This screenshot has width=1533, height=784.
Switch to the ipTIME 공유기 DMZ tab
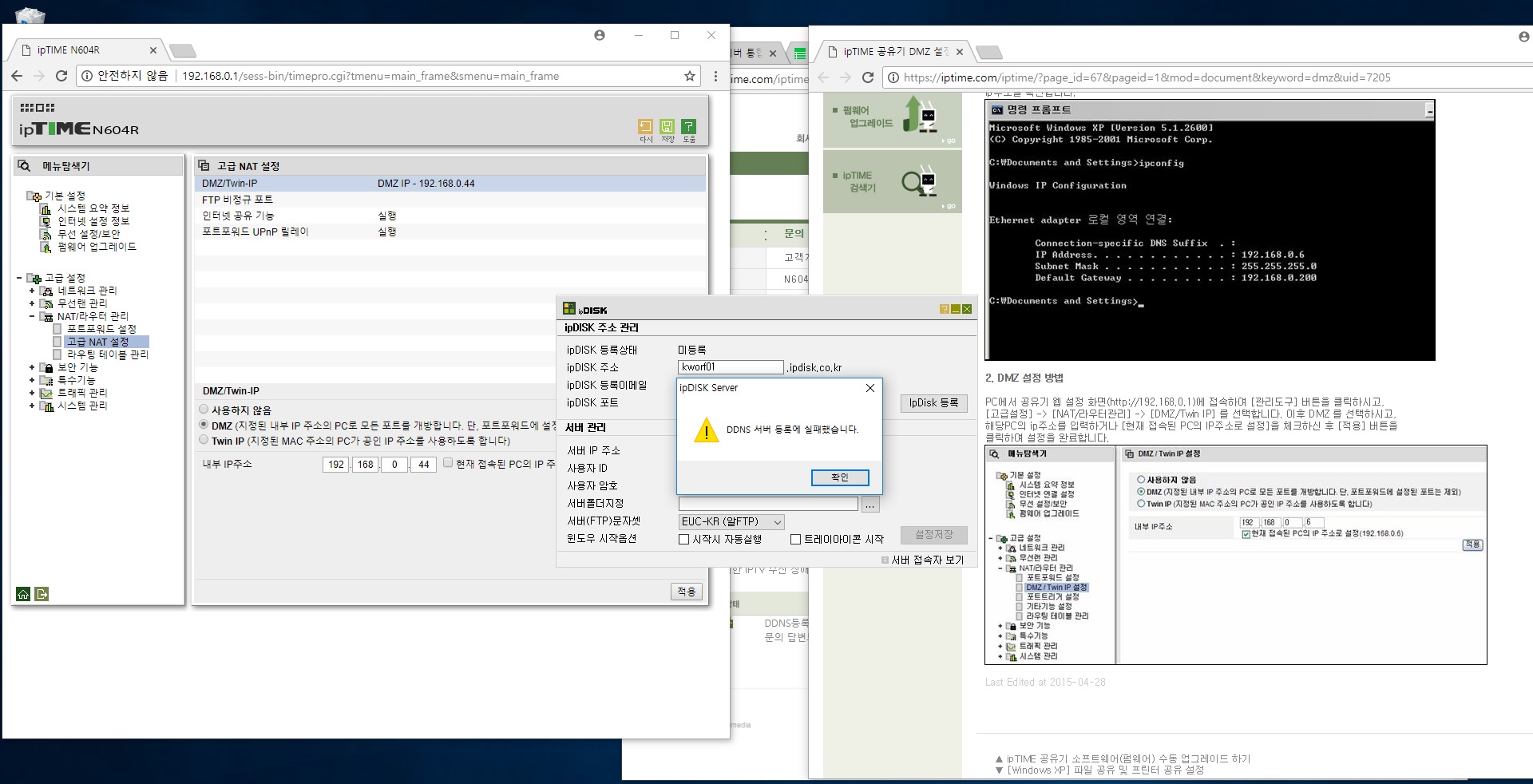(x=894, y=52)
